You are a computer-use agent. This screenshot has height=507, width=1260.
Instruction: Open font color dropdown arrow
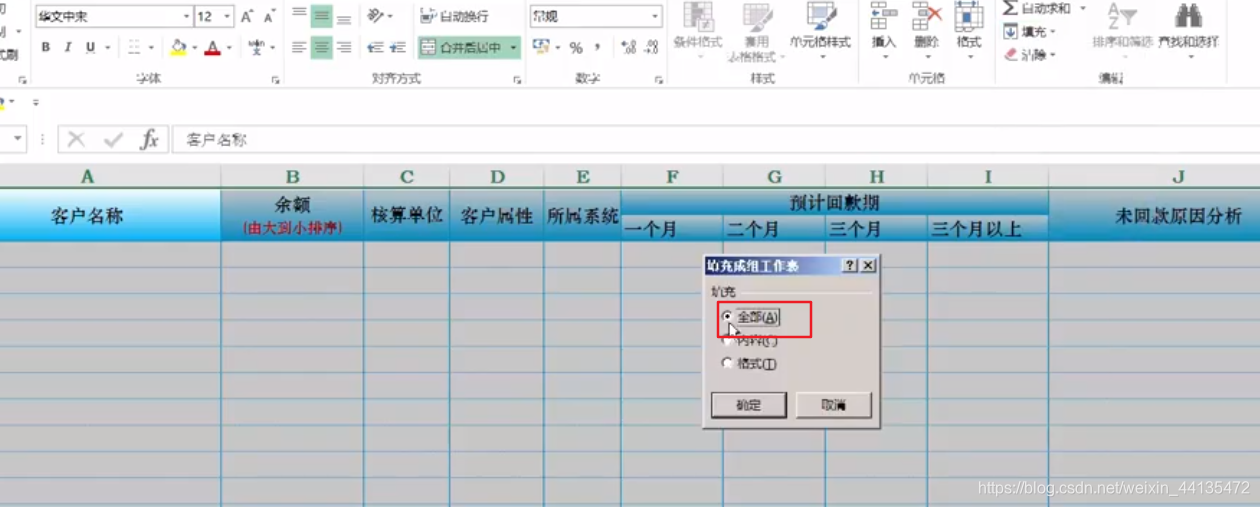229,47
